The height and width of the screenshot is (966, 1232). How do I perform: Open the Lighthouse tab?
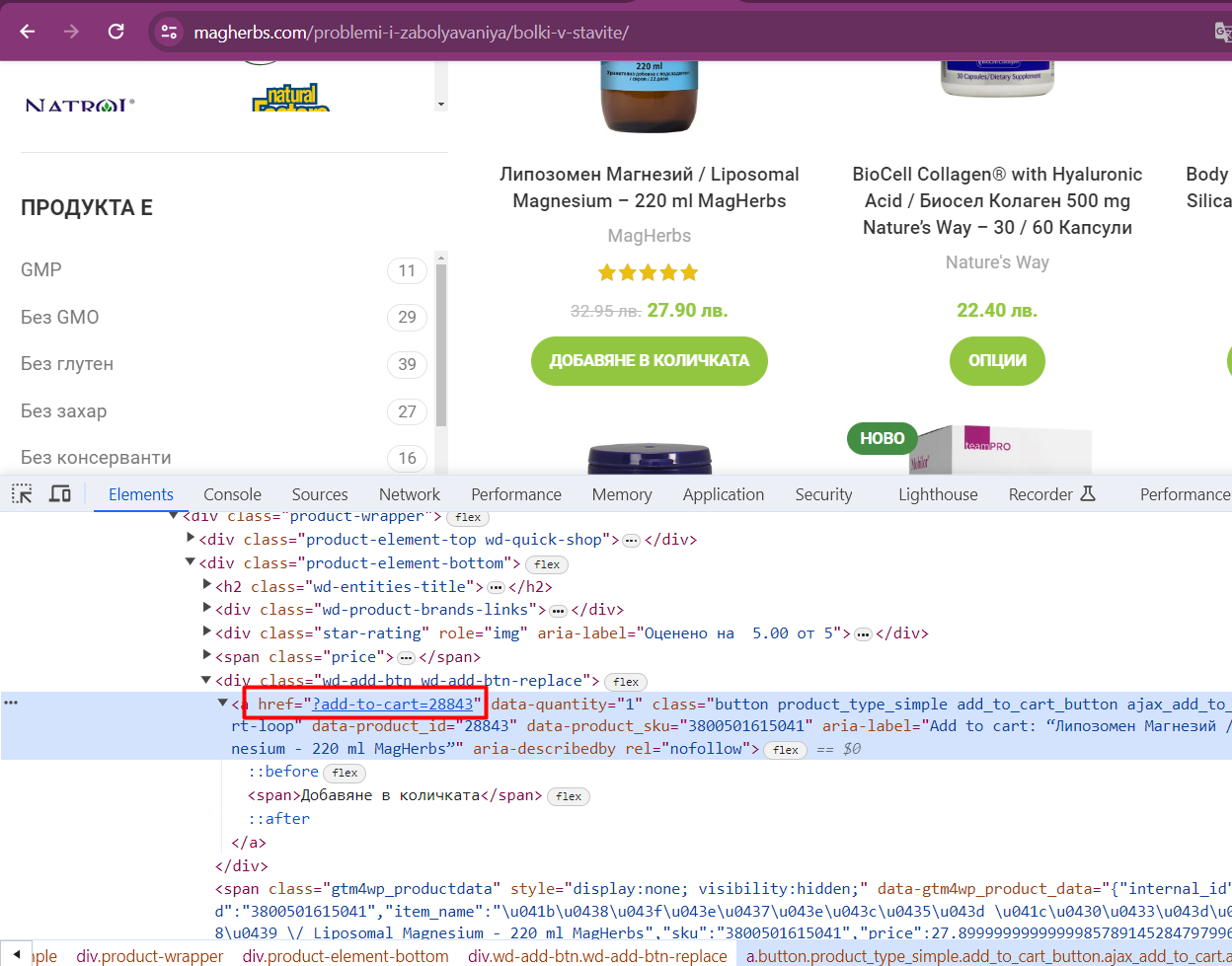938,494
